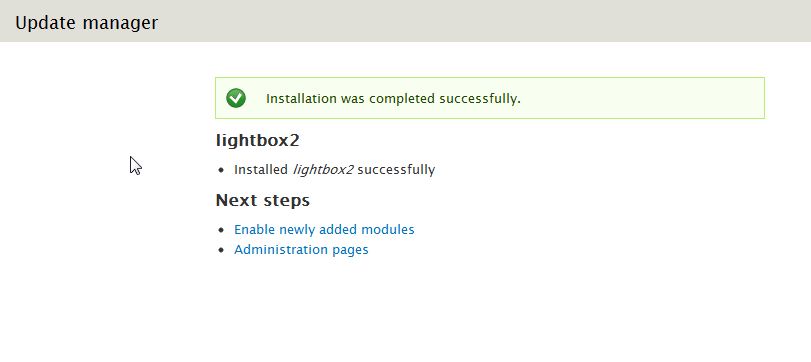811x362 pixels.
Task: Click the word steps in Next steps
Action: tap(286, 201)
